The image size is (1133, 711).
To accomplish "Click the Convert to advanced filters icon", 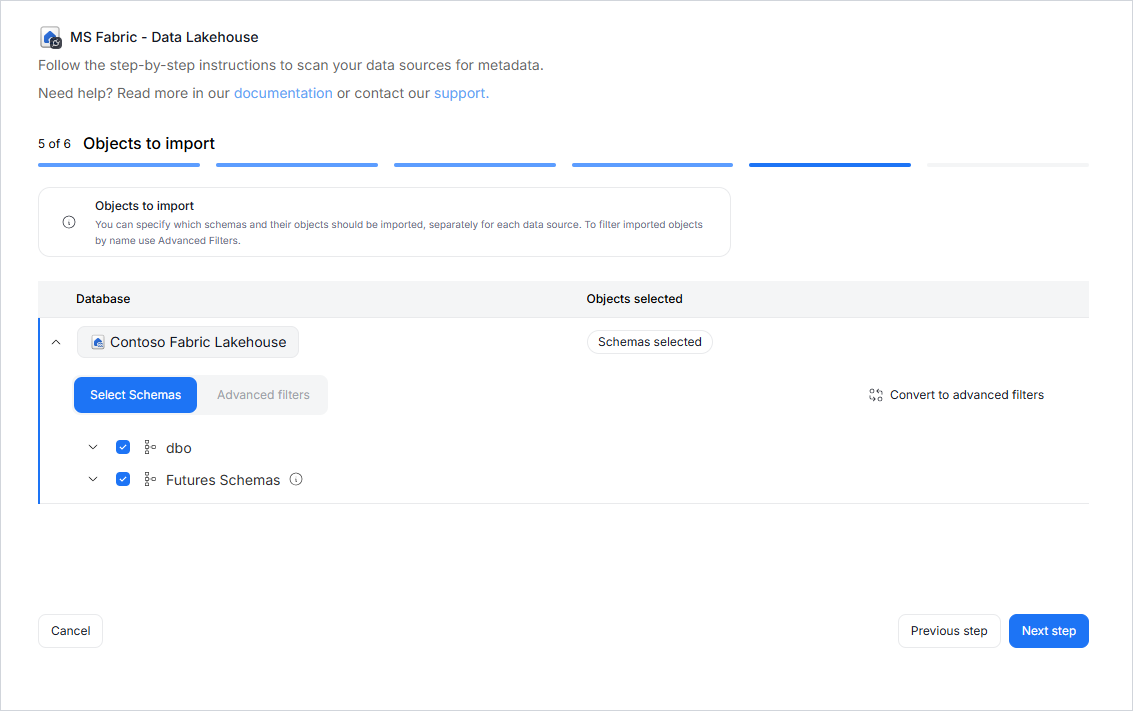I will coord(876,395).
